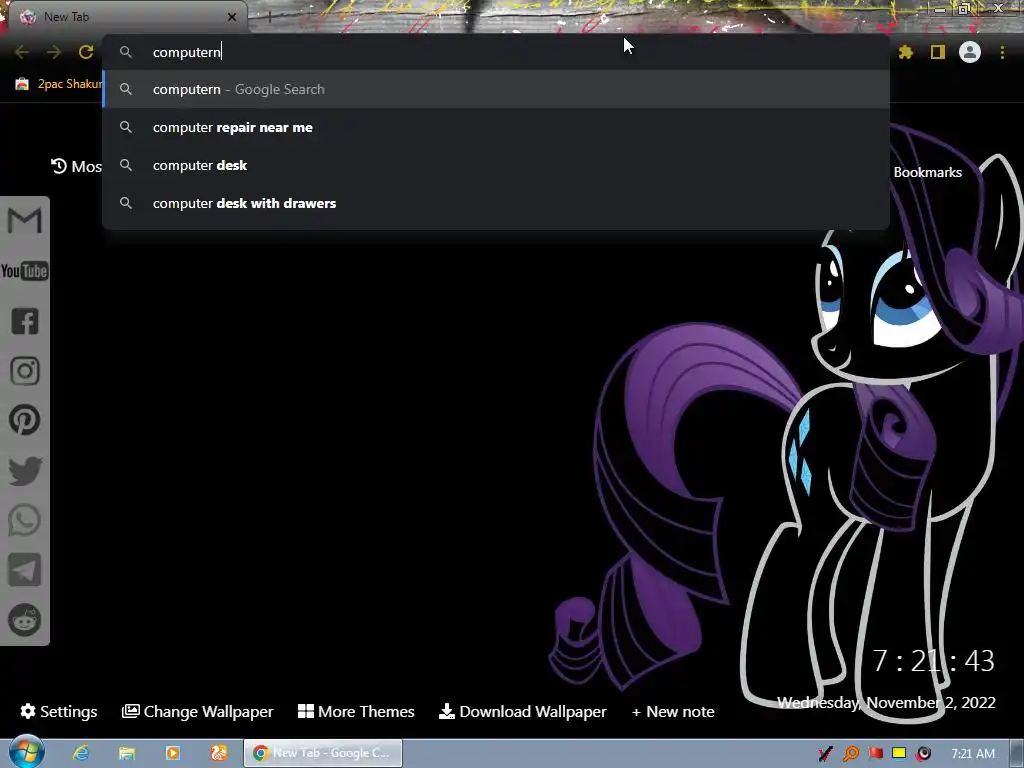
Task: Open More Themes
Action: coord(356,711)
